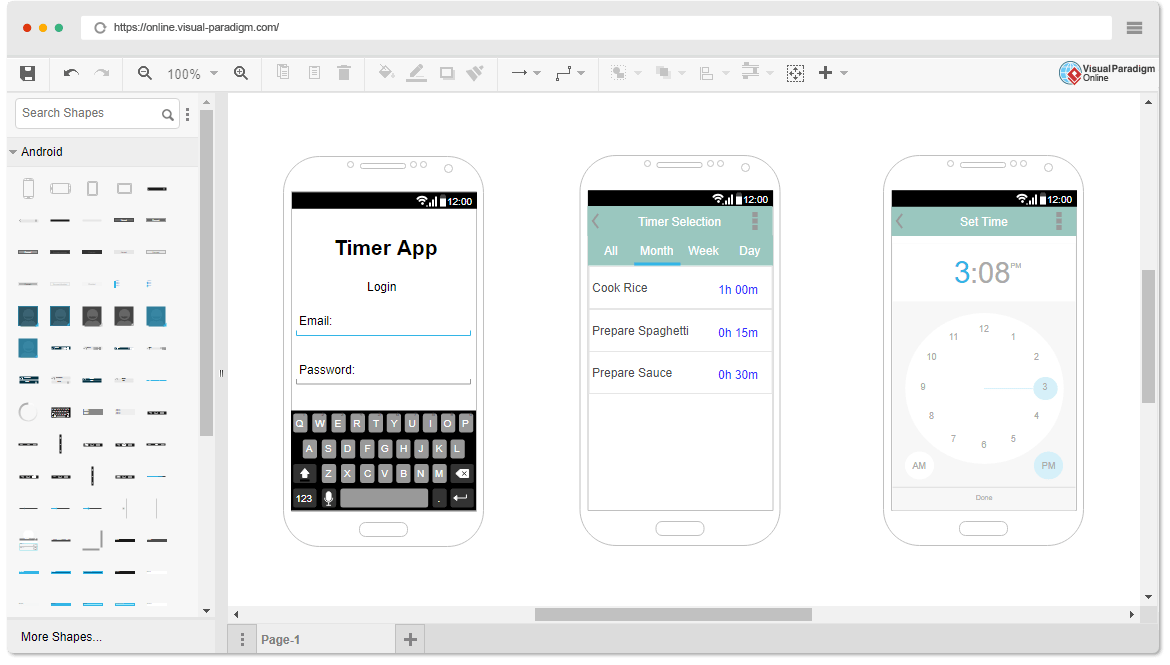Copy the selected element
The width and height of the screenshot is (1170, 665).
[x=283, y=72]
